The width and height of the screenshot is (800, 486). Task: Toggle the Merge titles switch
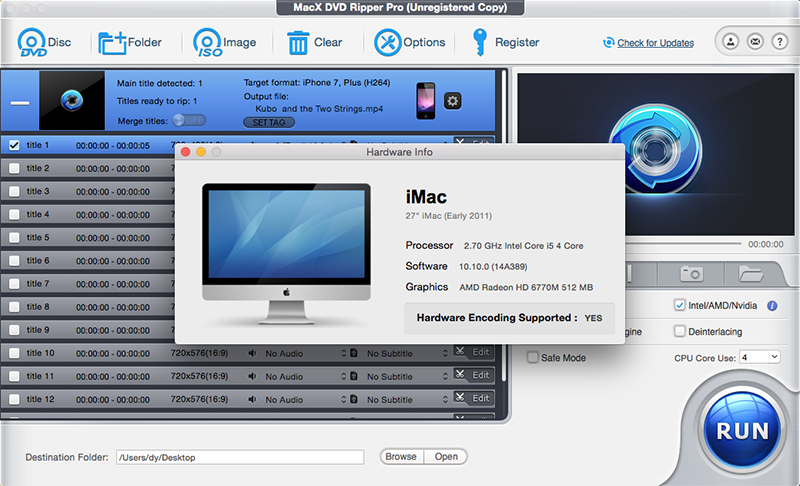tap(183, 120)
